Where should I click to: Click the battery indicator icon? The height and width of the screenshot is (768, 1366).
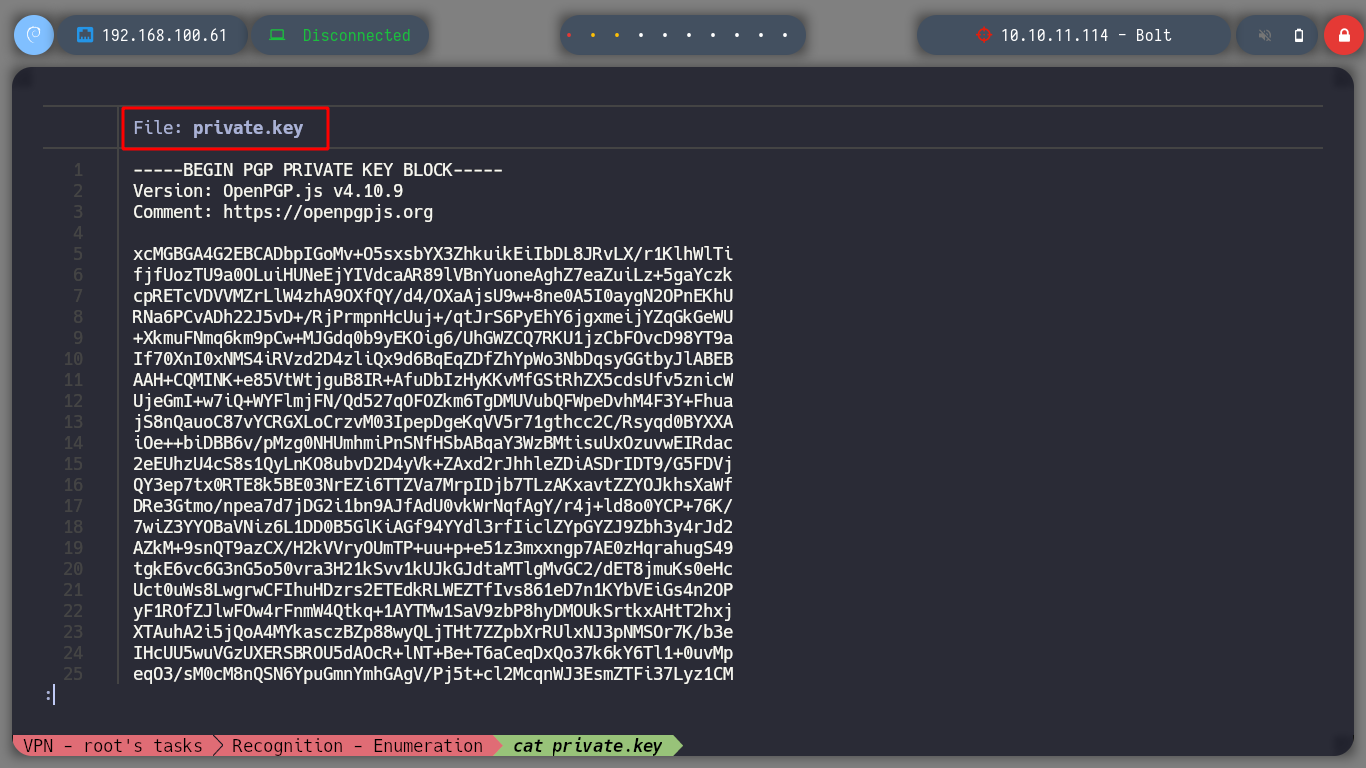[1299, 35]
